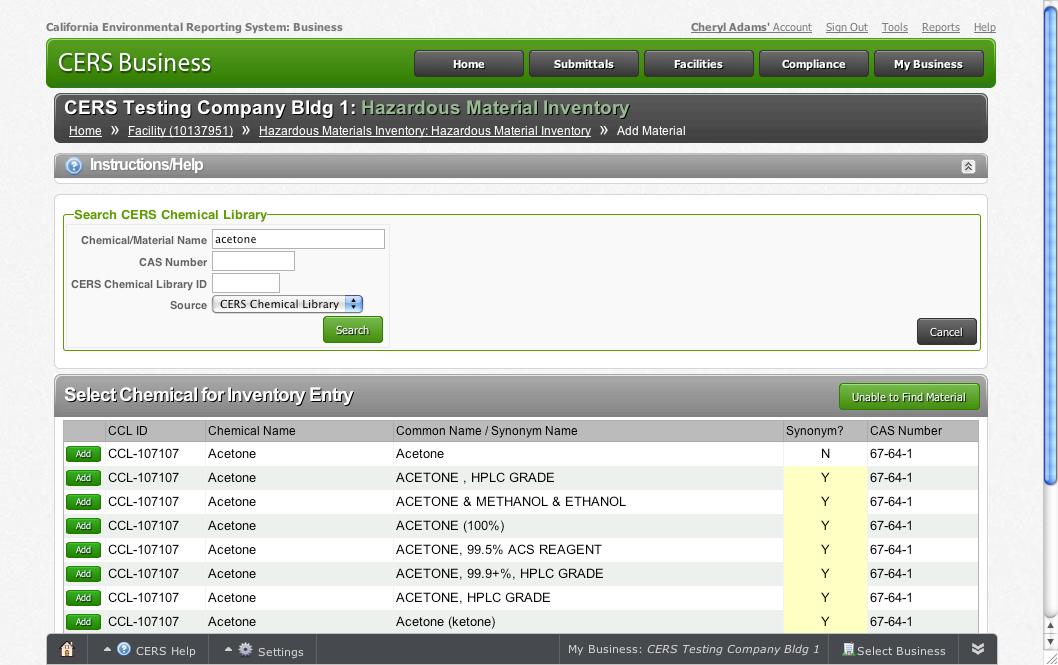Add the Acetone row with synonym N
The width and height of the screenshot is (1058, 665).
pyautogui.click(x=84, y=454)
